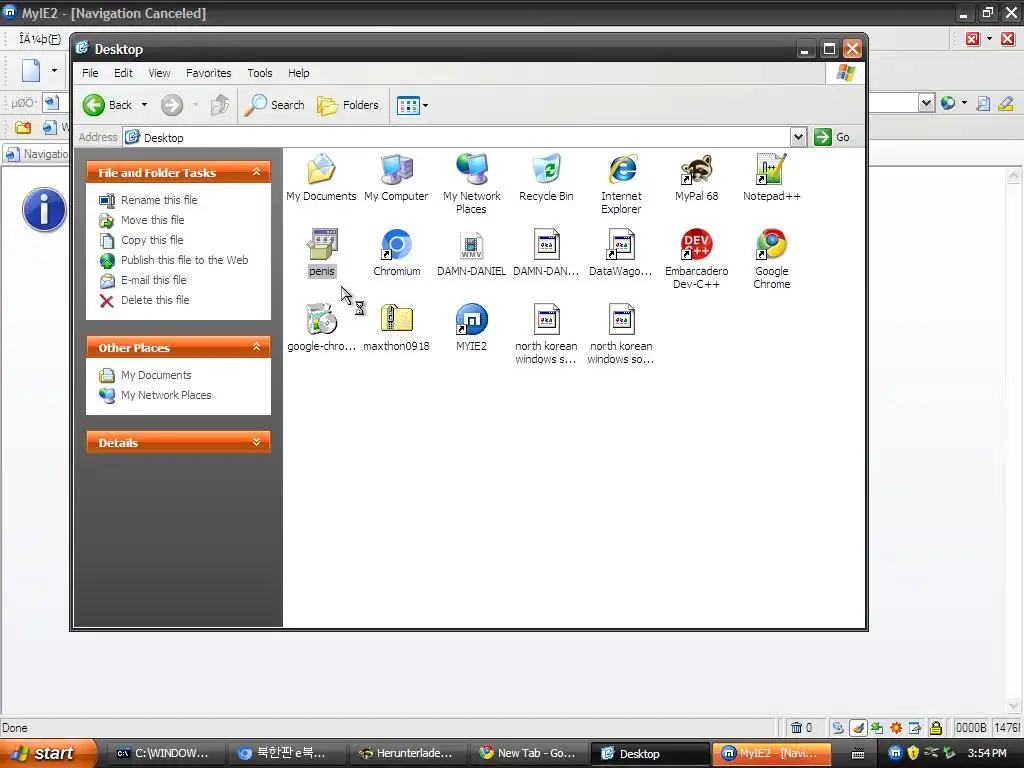
Task: Go to My Network Places in Other Places
Action: point(166,395)
